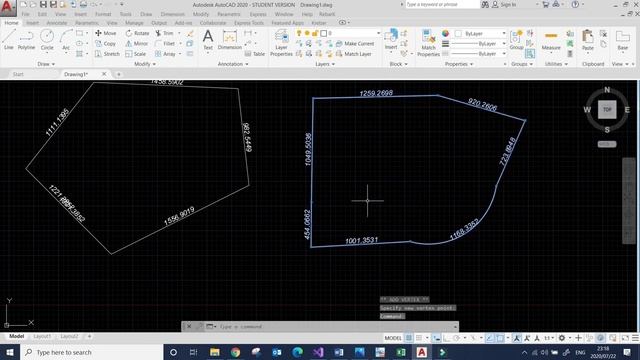The height and width of the screenshot is (360, 640).
Task: Click Make Current layer button
Action: click(355, 43)
